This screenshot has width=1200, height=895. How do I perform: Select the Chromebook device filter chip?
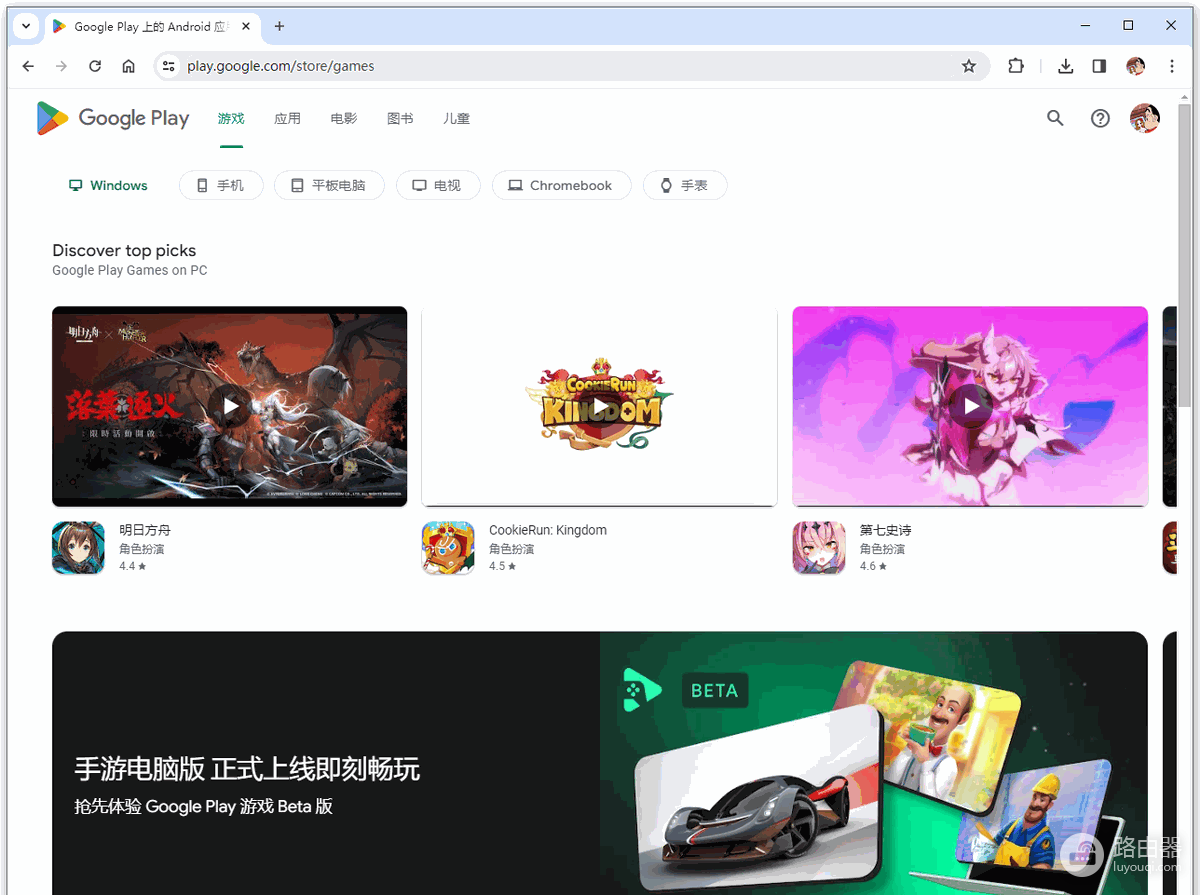pos(561,185)
